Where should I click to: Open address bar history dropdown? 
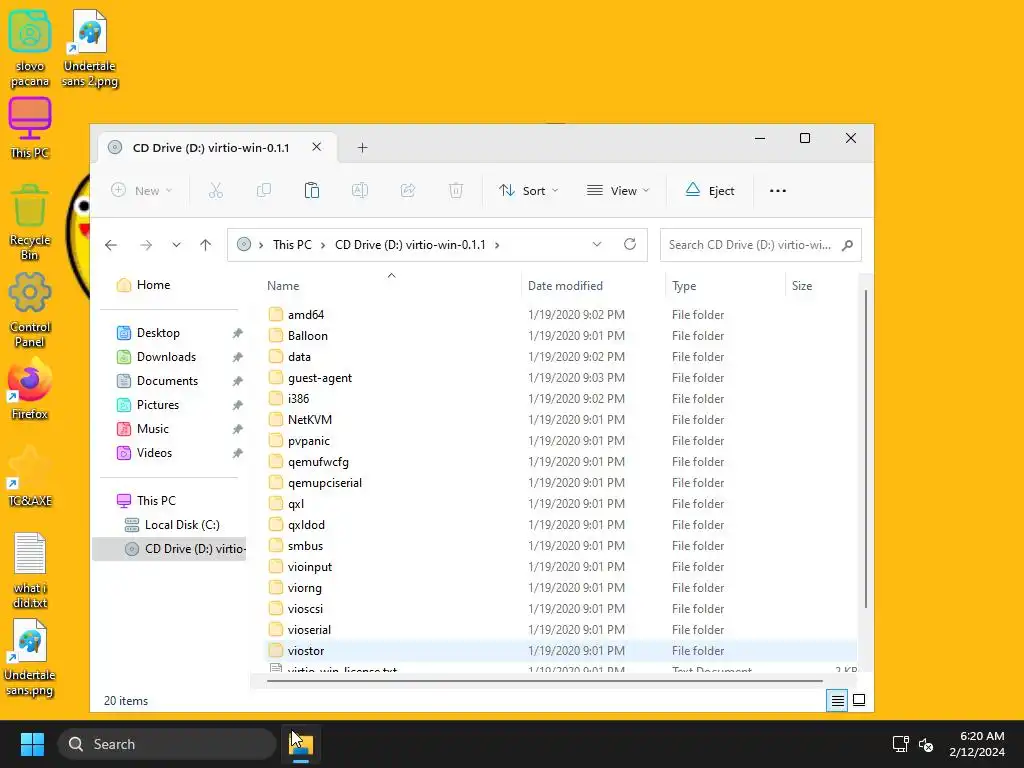tap(597, 244)
